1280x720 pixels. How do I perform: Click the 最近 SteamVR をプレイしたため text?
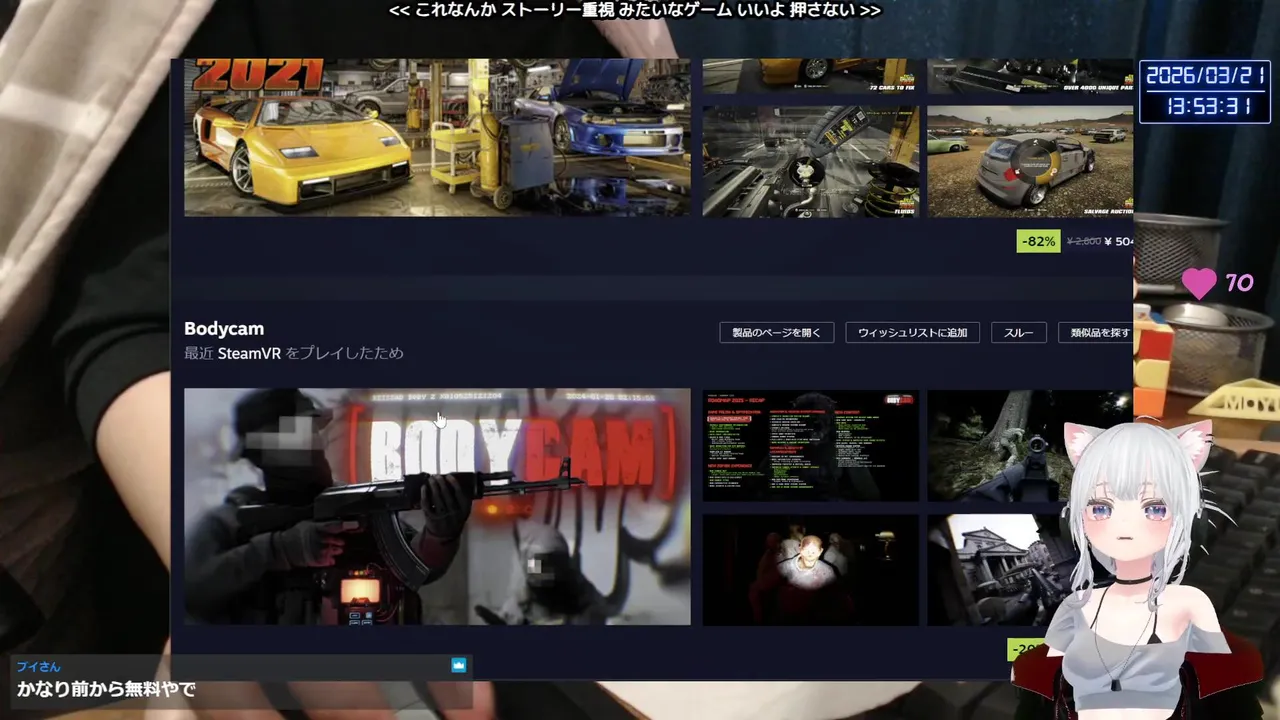click(294, 353)
